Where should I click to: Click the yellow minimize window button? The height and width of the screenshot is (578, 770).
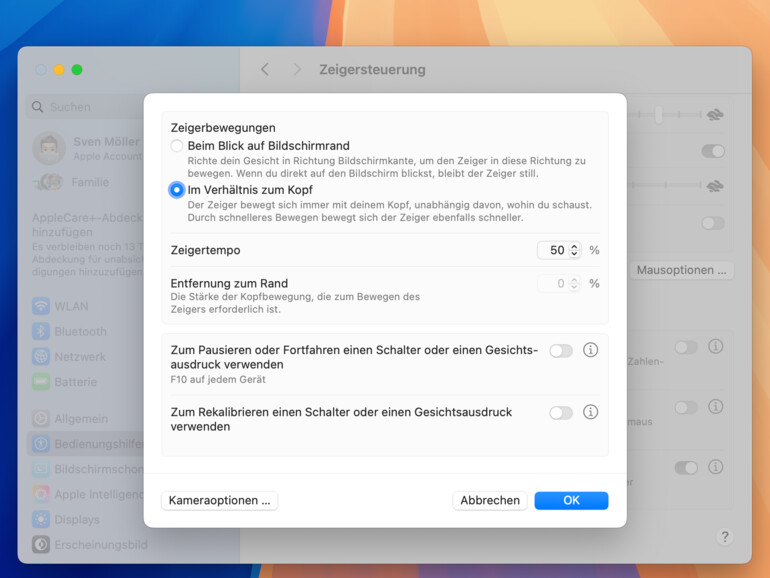59,70
